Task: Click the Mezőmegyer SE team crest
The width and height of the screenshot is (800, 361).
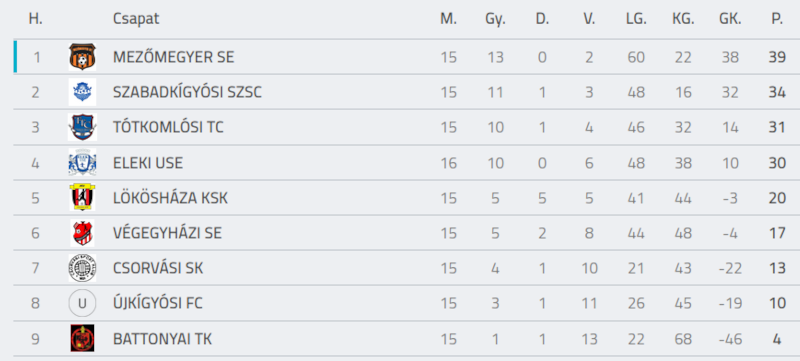Action: tap(82, 57)
